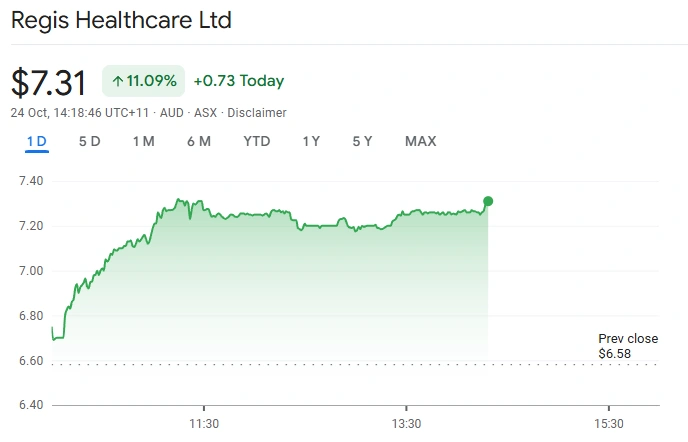Click the green up arrow icon
688x442 pixels.
118,81
